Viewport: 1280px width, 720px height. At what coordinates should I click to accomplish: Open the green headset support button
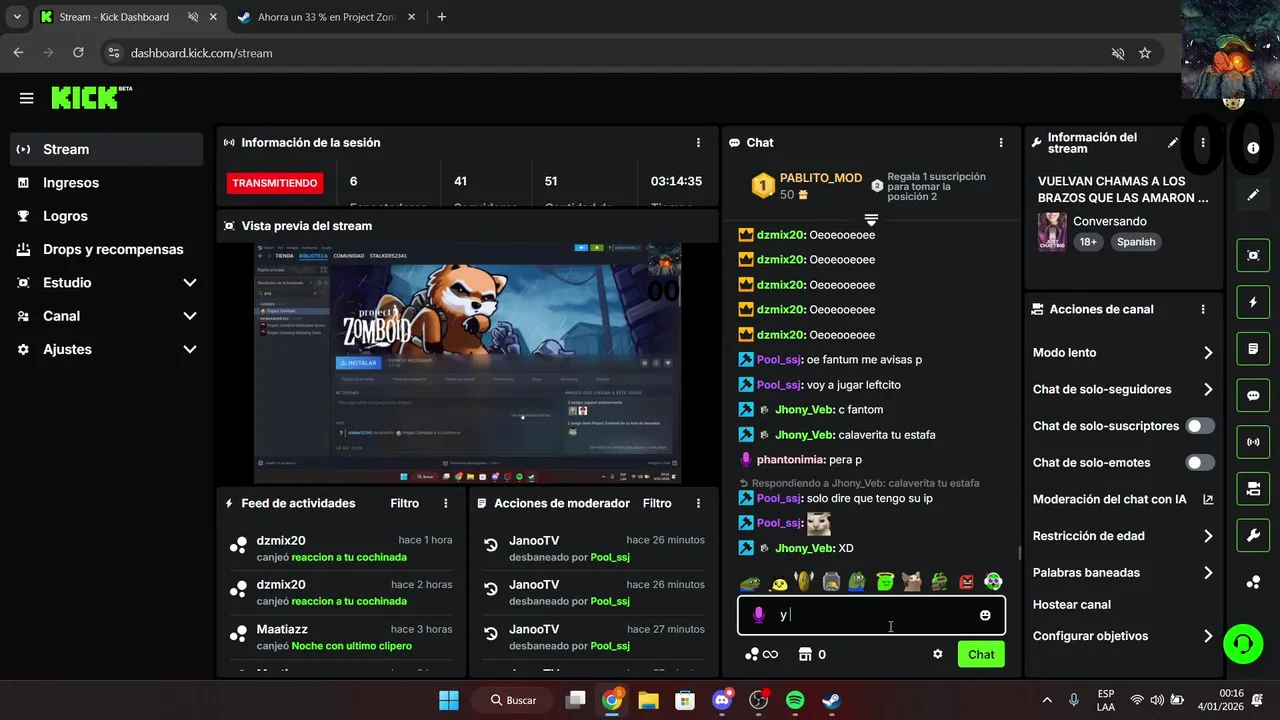tap(1243, 643)
